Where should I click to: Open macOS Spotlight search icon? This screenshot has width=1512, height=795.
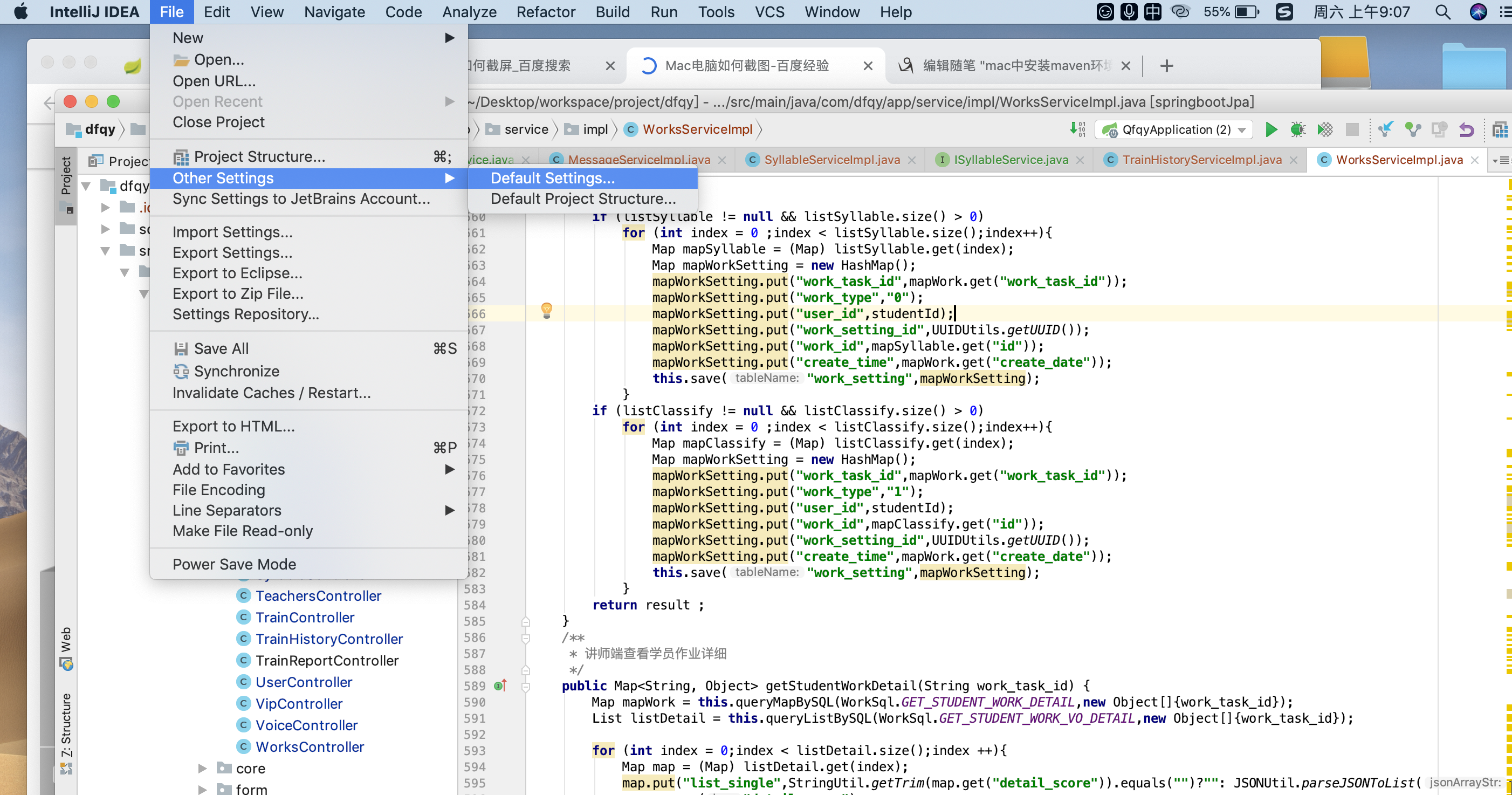1442,12
